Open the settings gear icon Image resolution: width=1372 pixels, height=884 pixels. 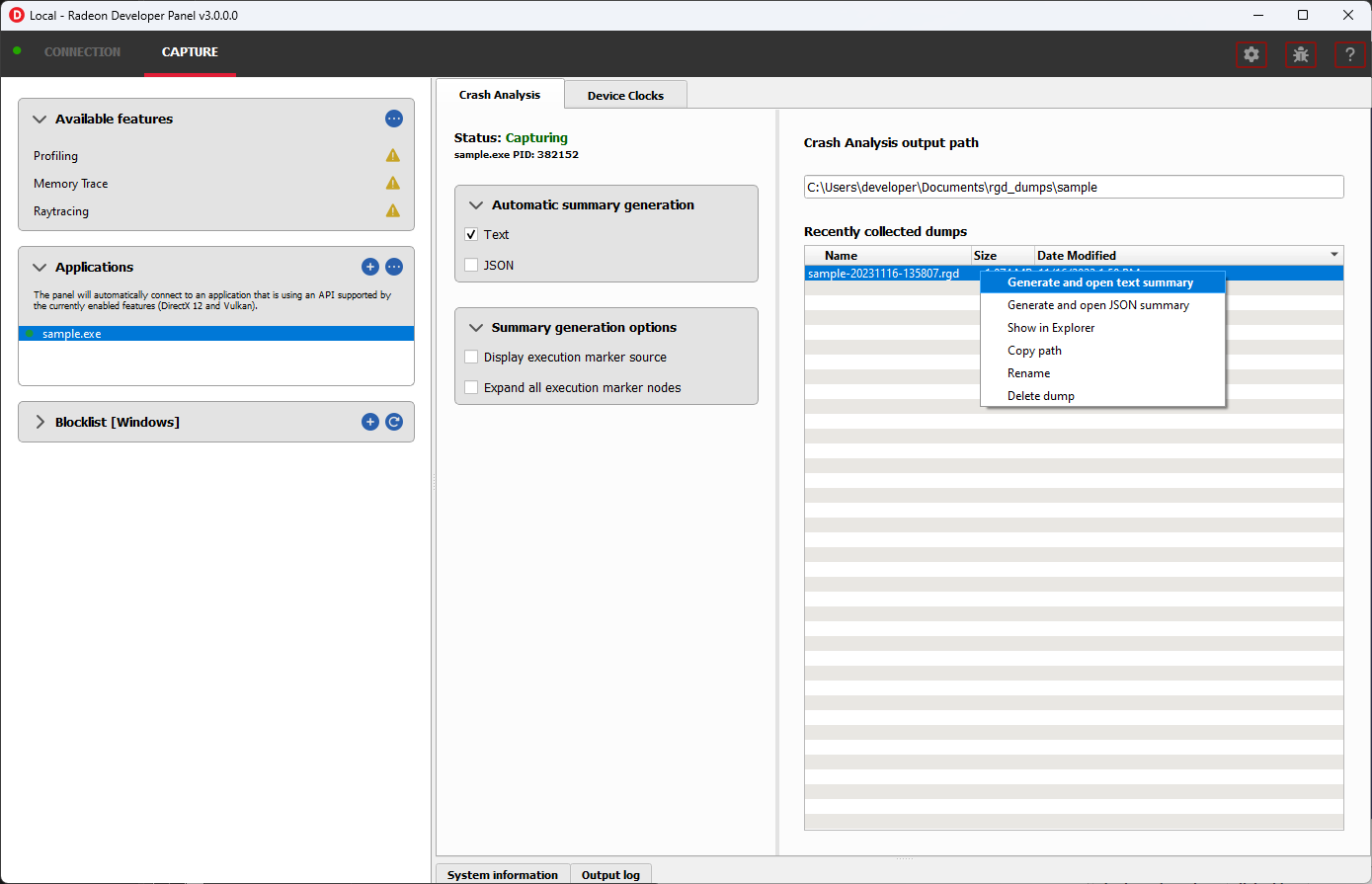point(1251,55)
